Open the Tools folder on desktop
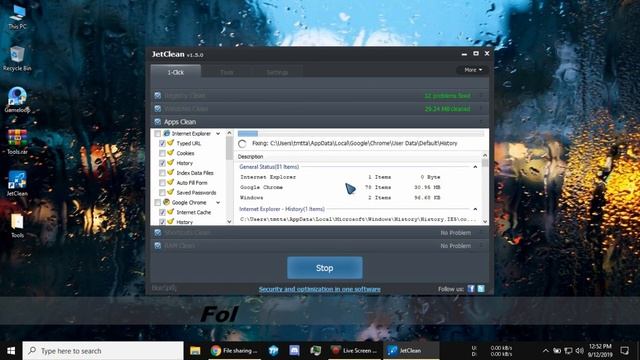 17,225
